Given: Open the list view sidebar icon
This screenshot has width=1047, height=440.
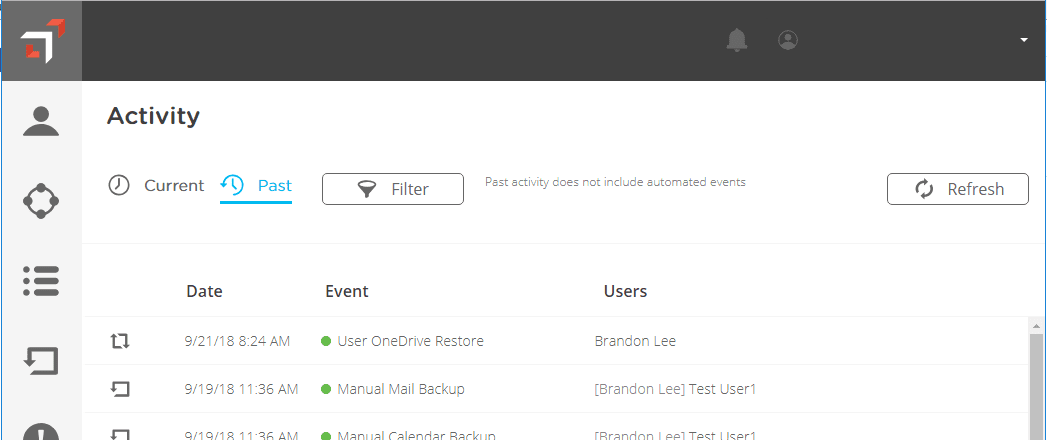Looking at the screenshot, I should pyautogui.click(x=41, y=281).
